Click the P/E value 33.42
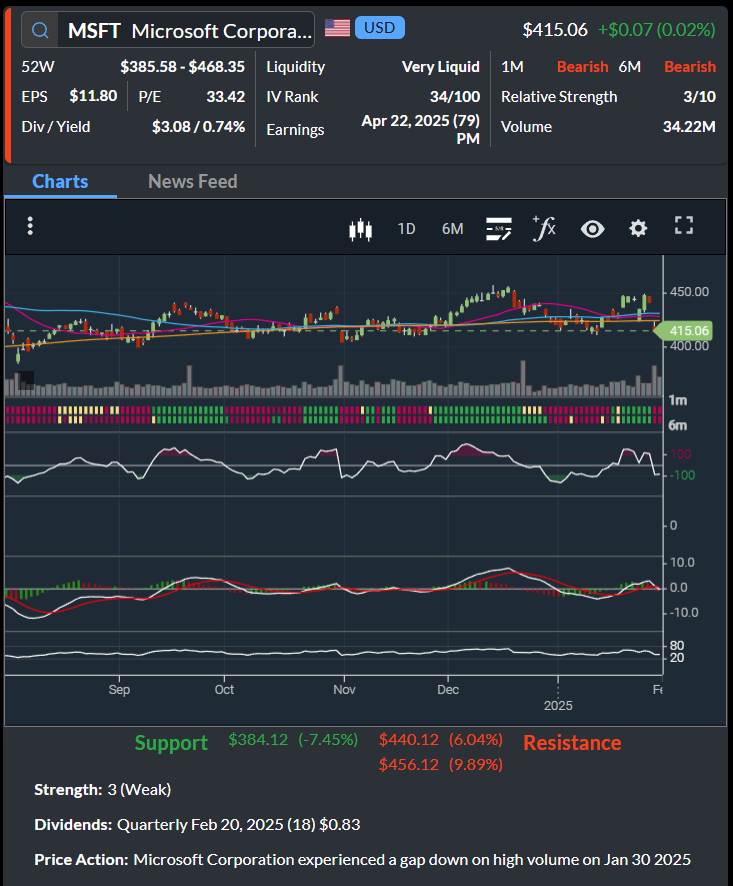 225,97
